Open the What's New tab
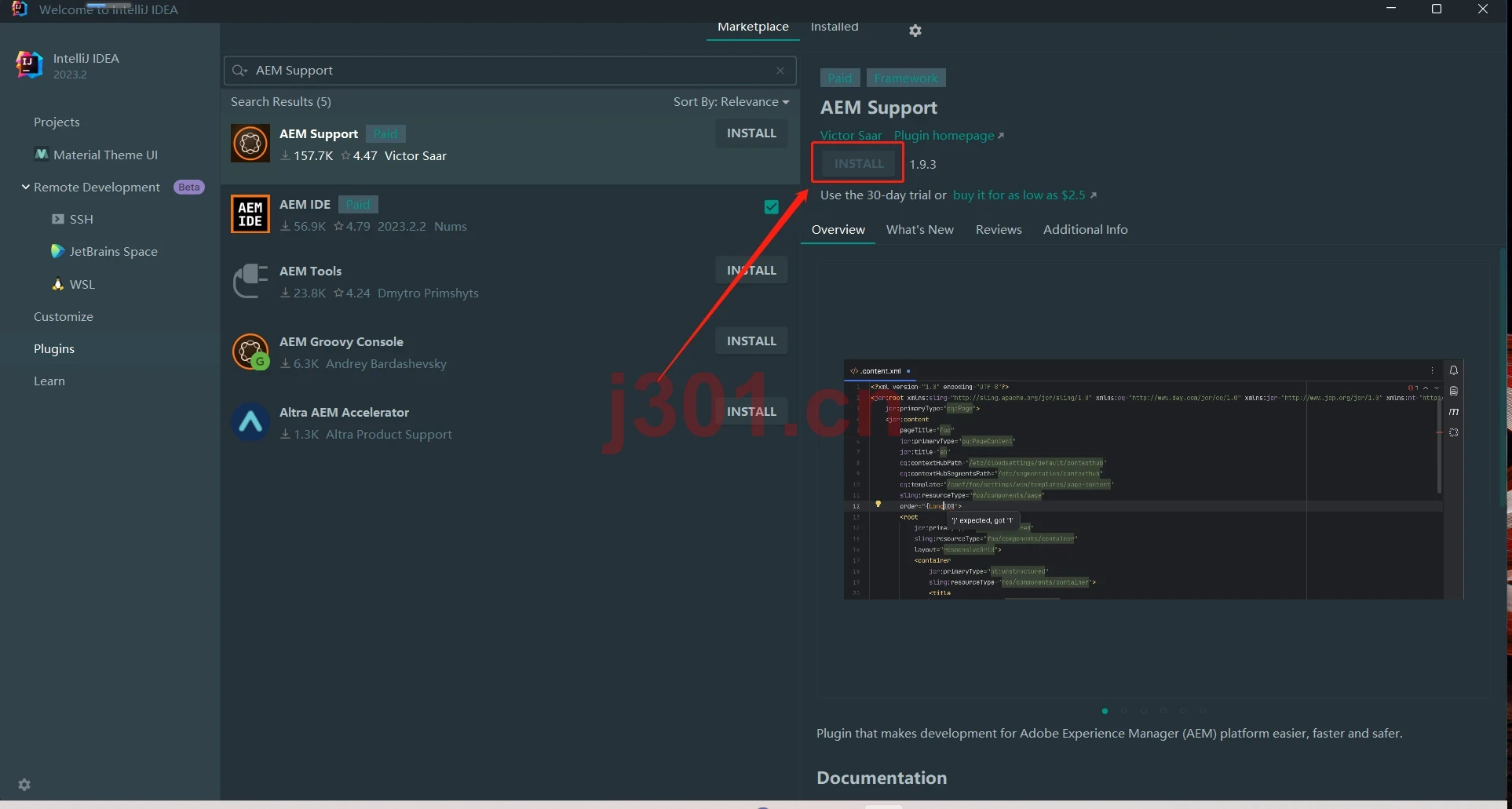1512x809 pixels. pyautogui.click(x=920, y=230)
